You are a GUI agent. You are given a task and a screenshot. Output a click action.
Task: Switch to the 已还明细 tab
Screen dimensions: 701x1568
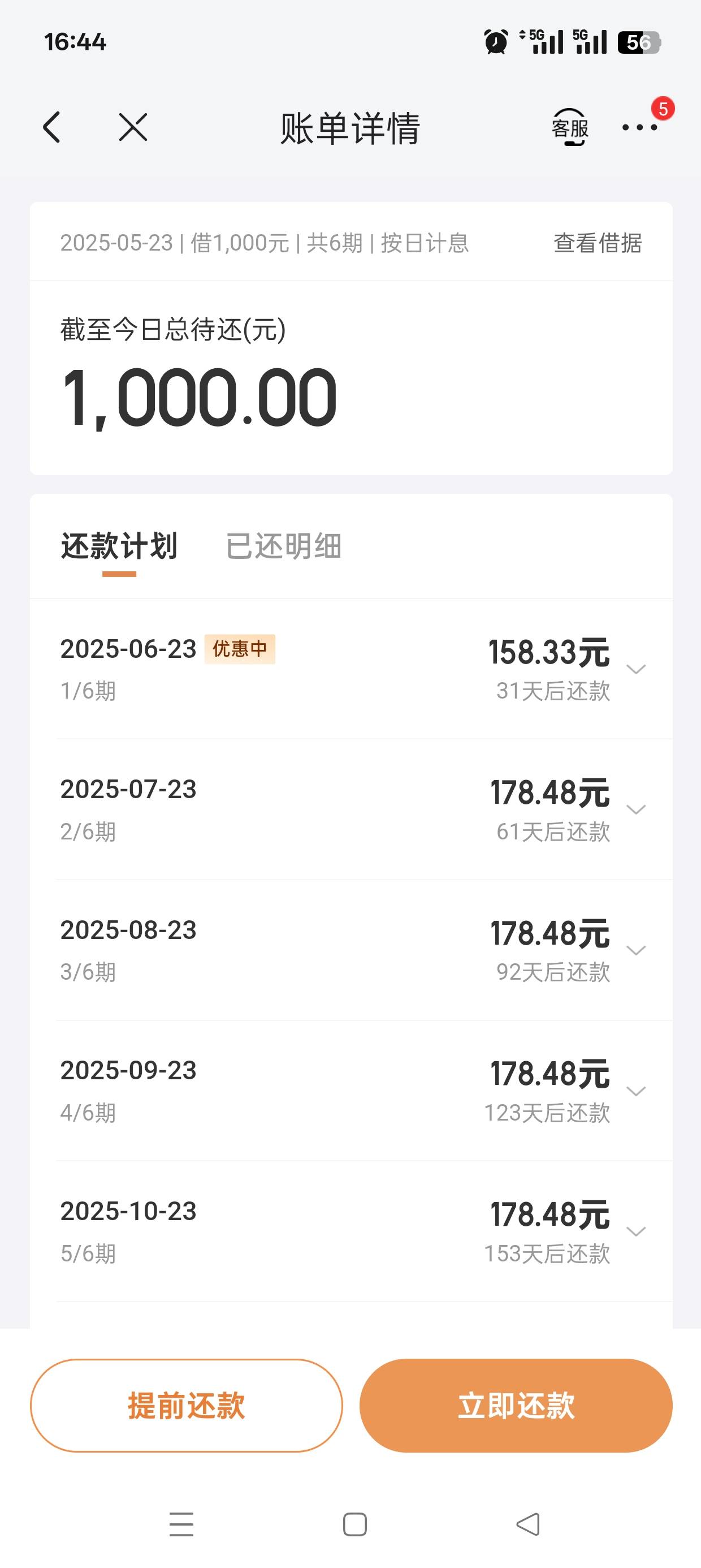(284, 546)
